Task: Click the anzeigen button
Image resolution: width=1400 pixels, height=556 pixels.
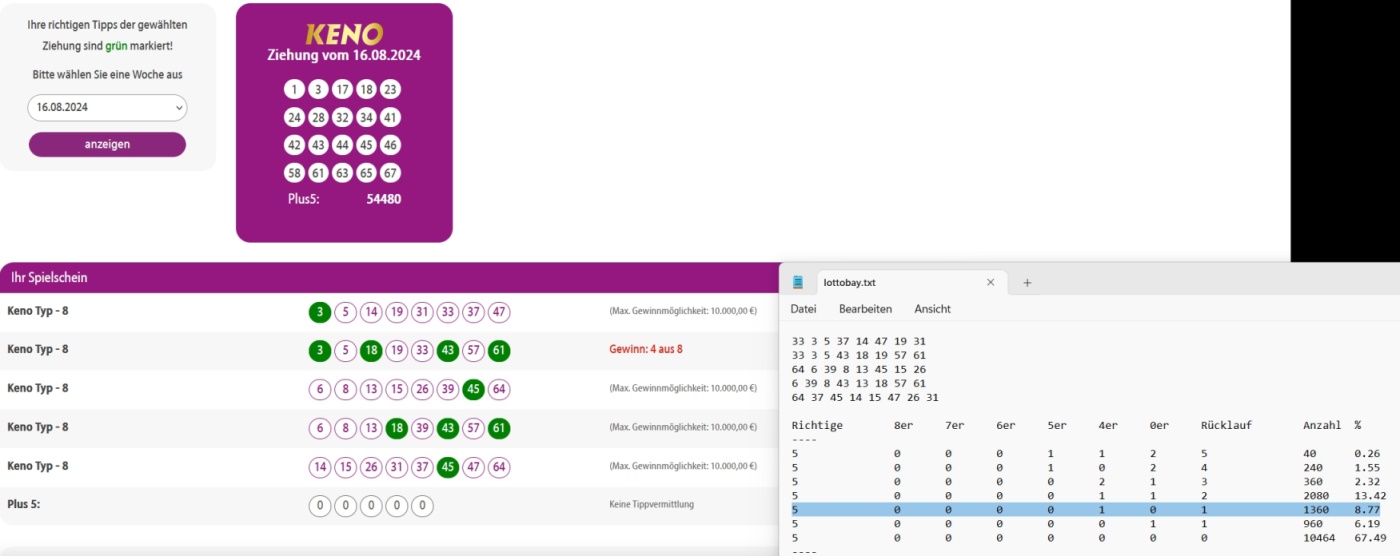Action: click(x=107, y=144)
